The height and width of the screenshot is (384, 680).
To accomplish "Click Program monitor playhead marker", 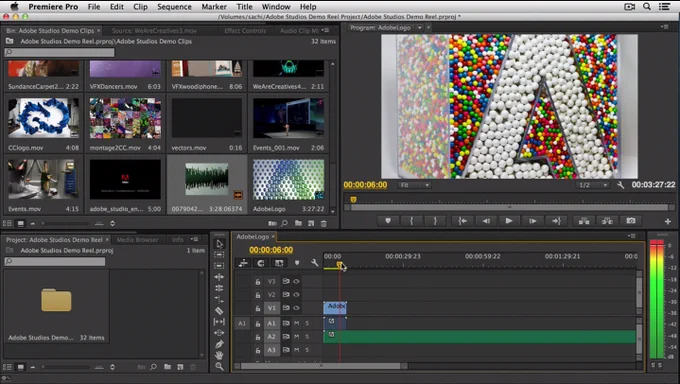I will point(353,200).
